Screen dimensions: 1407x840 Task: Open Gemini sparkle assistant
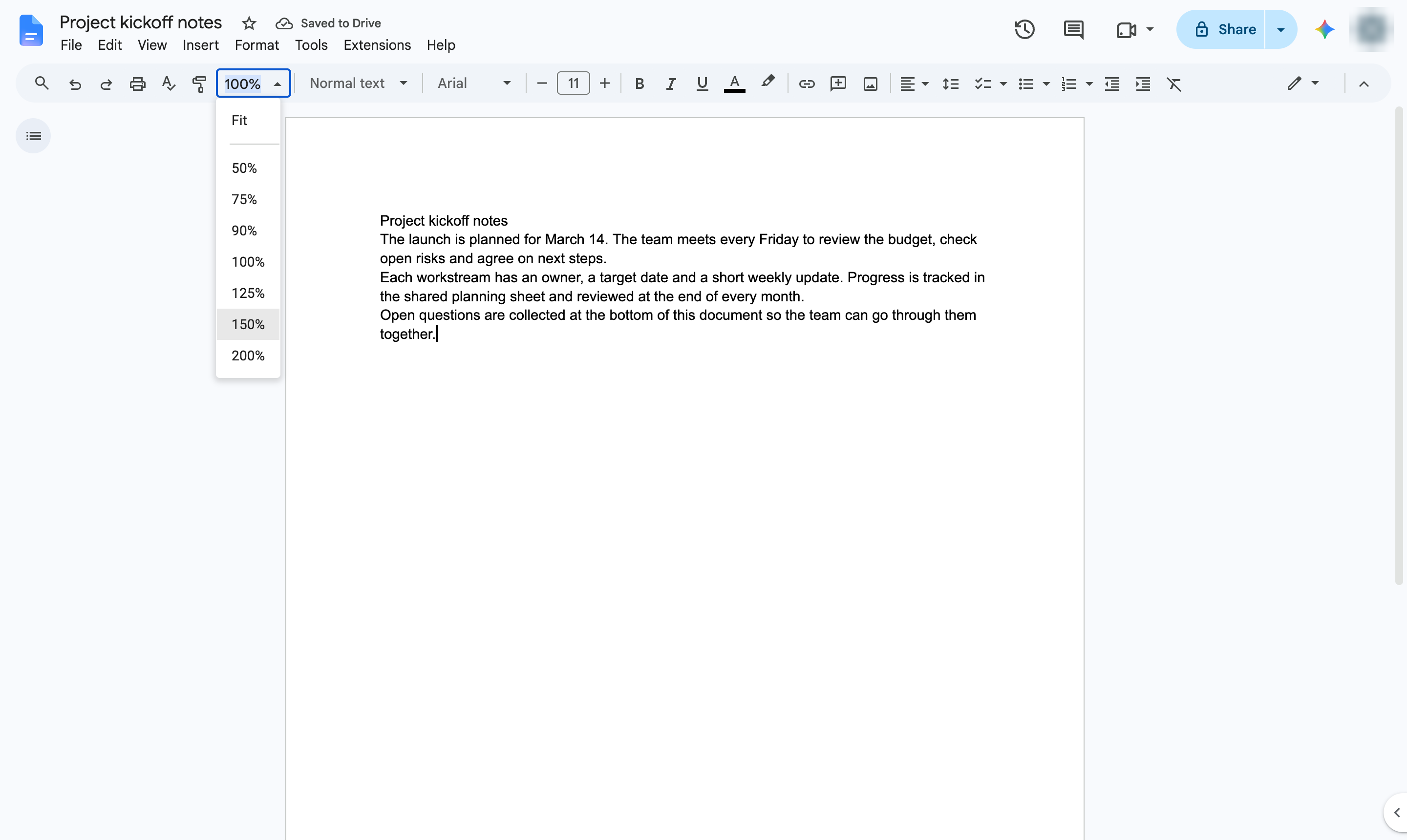[x=1324, y=29]
